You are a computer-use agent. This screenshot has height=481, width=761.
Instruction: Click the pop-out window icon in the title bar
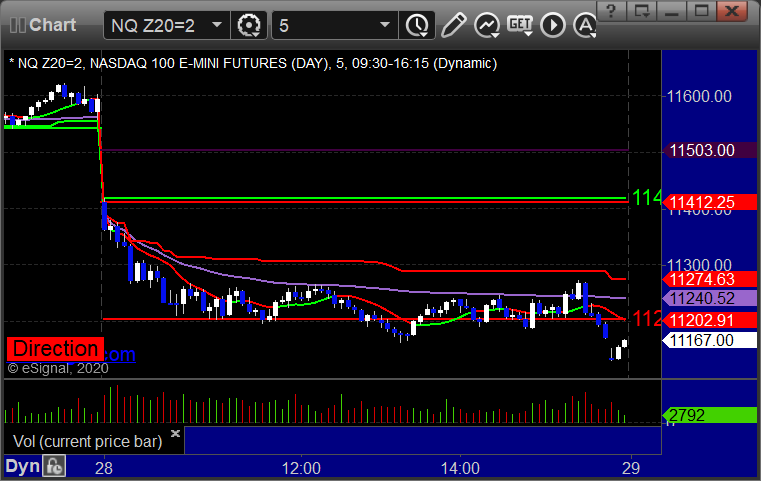coord(642,11)
